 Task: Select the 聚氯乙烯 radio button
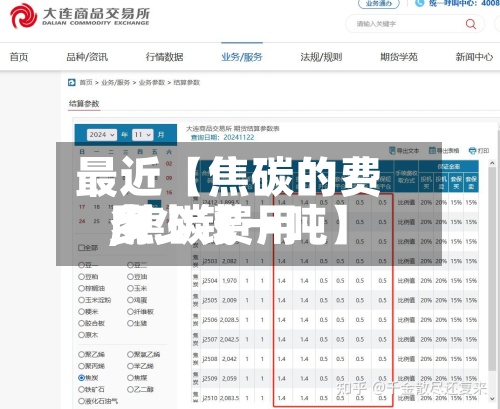pos(130,354)
